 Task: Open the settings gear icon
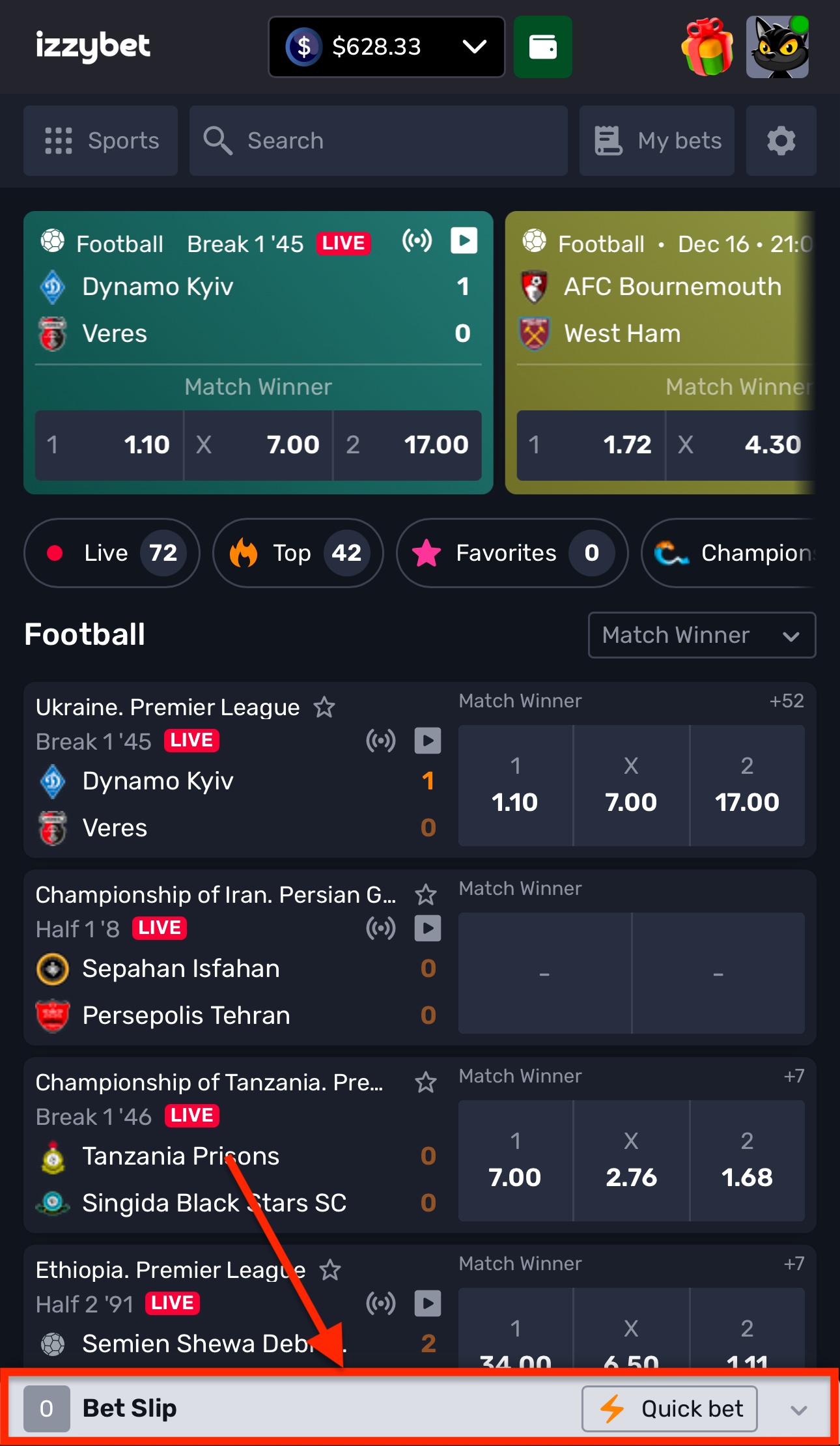click(781, 141)
